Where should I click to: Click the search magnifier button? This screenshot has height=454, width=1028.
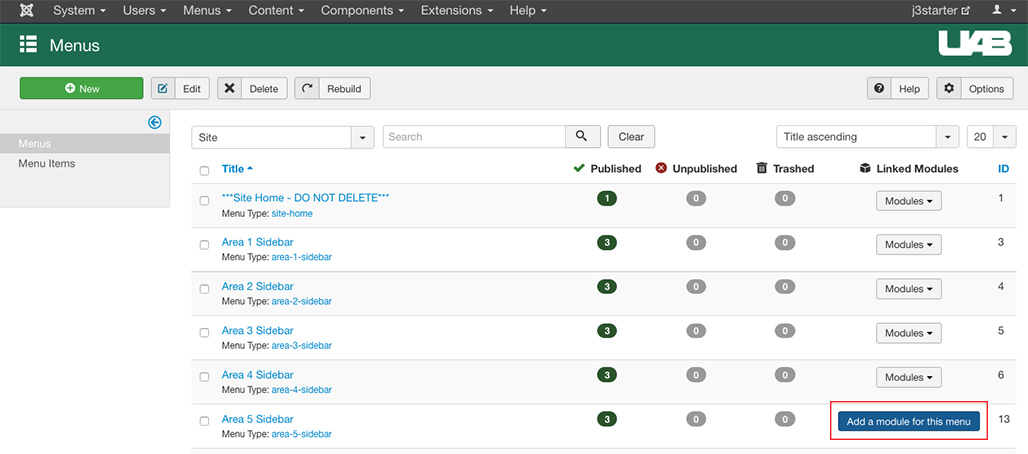tap(582, 137)
